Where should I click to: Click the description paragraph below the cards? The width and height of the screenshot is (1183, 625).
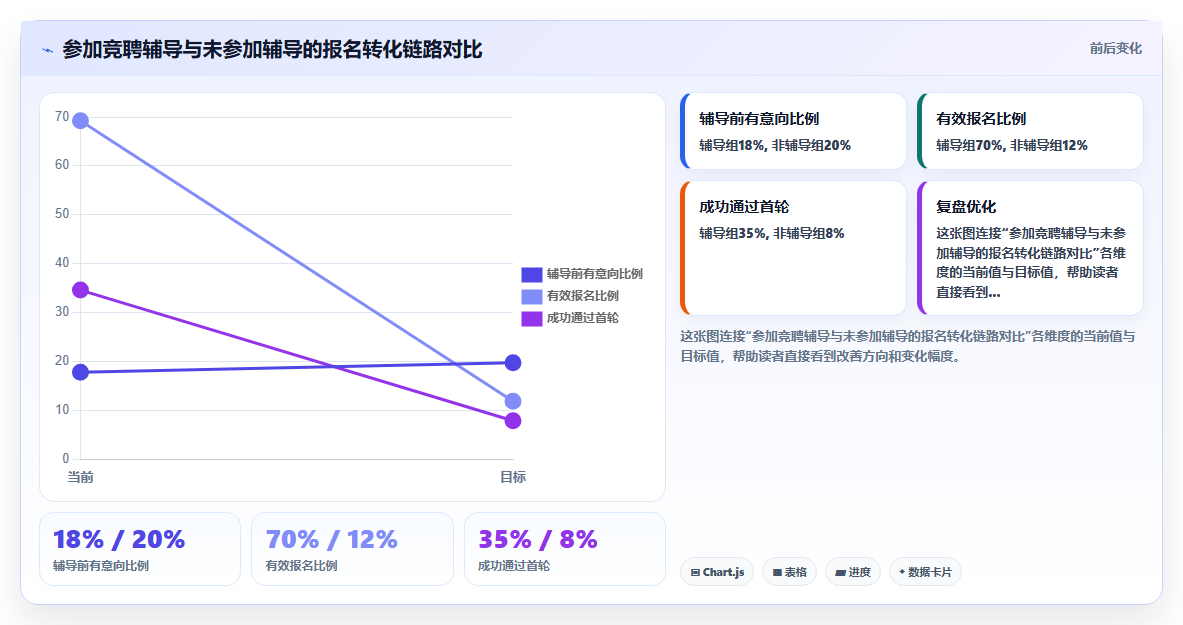[908, 346]
